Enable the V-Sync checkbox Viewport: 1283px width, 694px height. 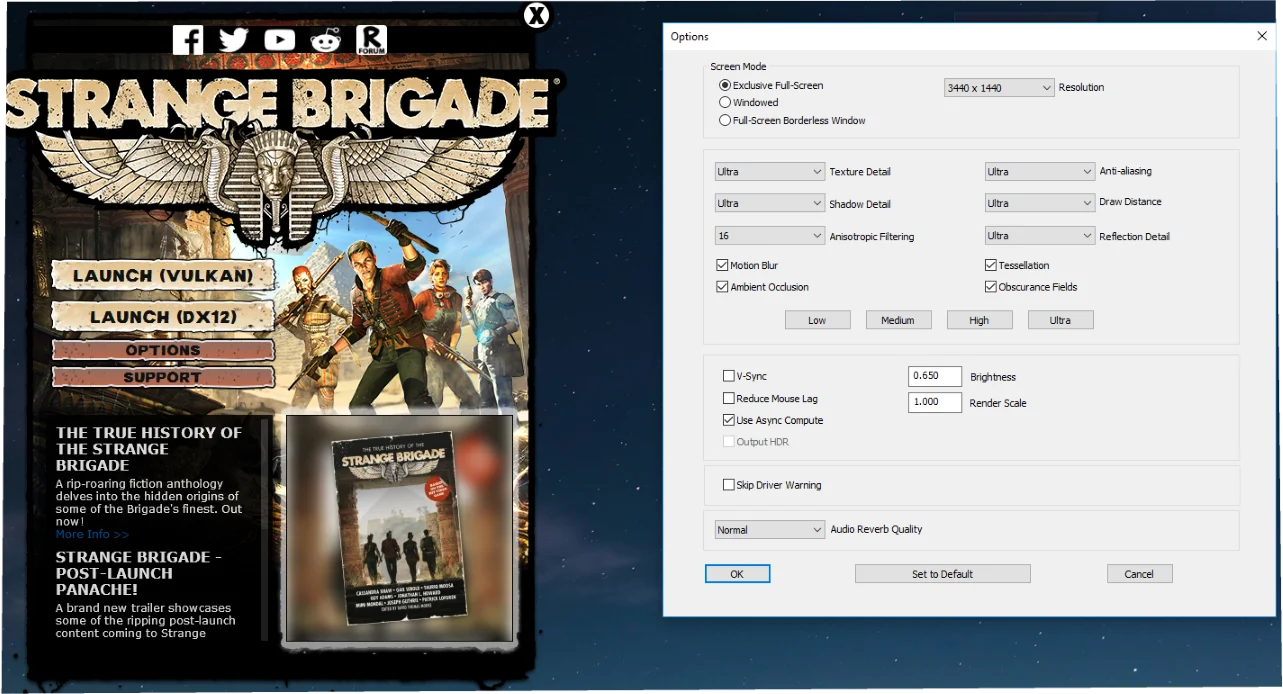728,376
